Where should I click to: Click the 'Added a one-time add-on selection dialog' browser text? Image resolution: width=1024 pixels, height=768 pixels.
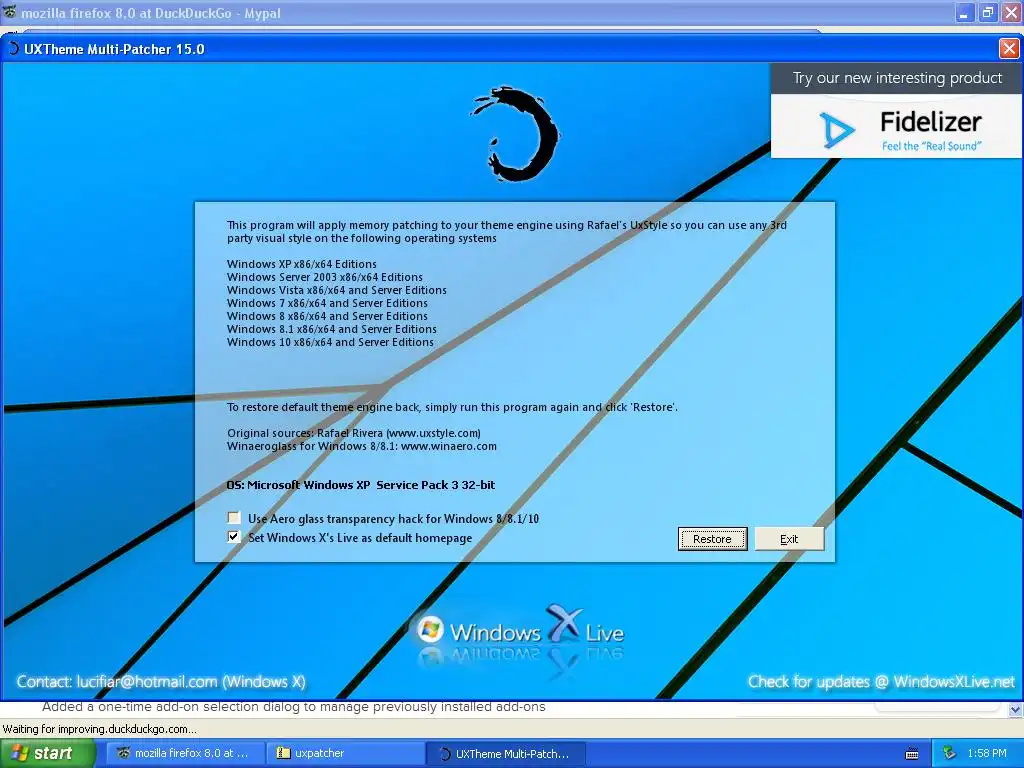click(x=294, y=707)
